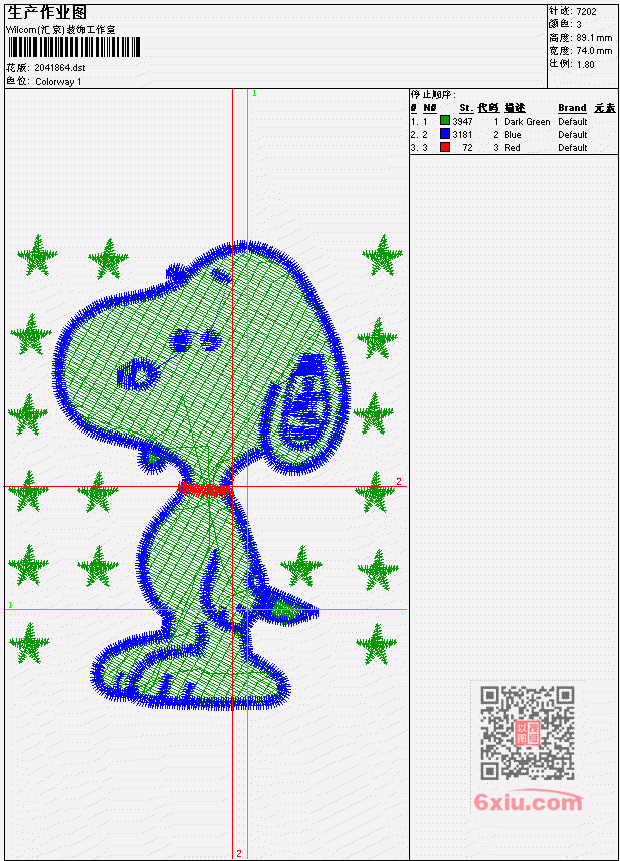The image size is (620, 861).
Task: Select the height value 89.1 mm
Action: 594,38
